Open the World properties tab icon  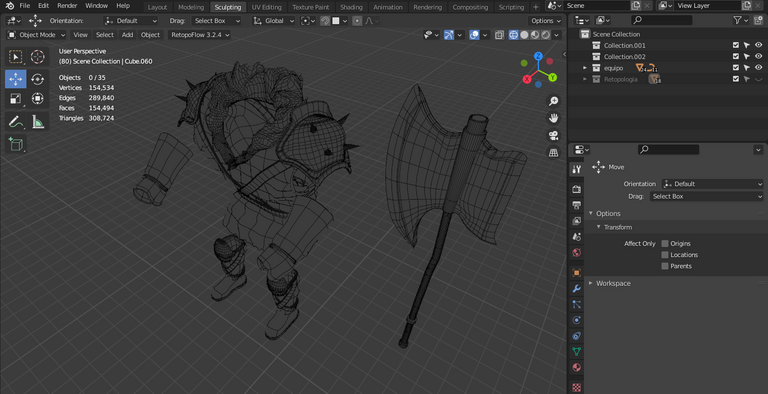pyautogui.click(x=576, y=253)
